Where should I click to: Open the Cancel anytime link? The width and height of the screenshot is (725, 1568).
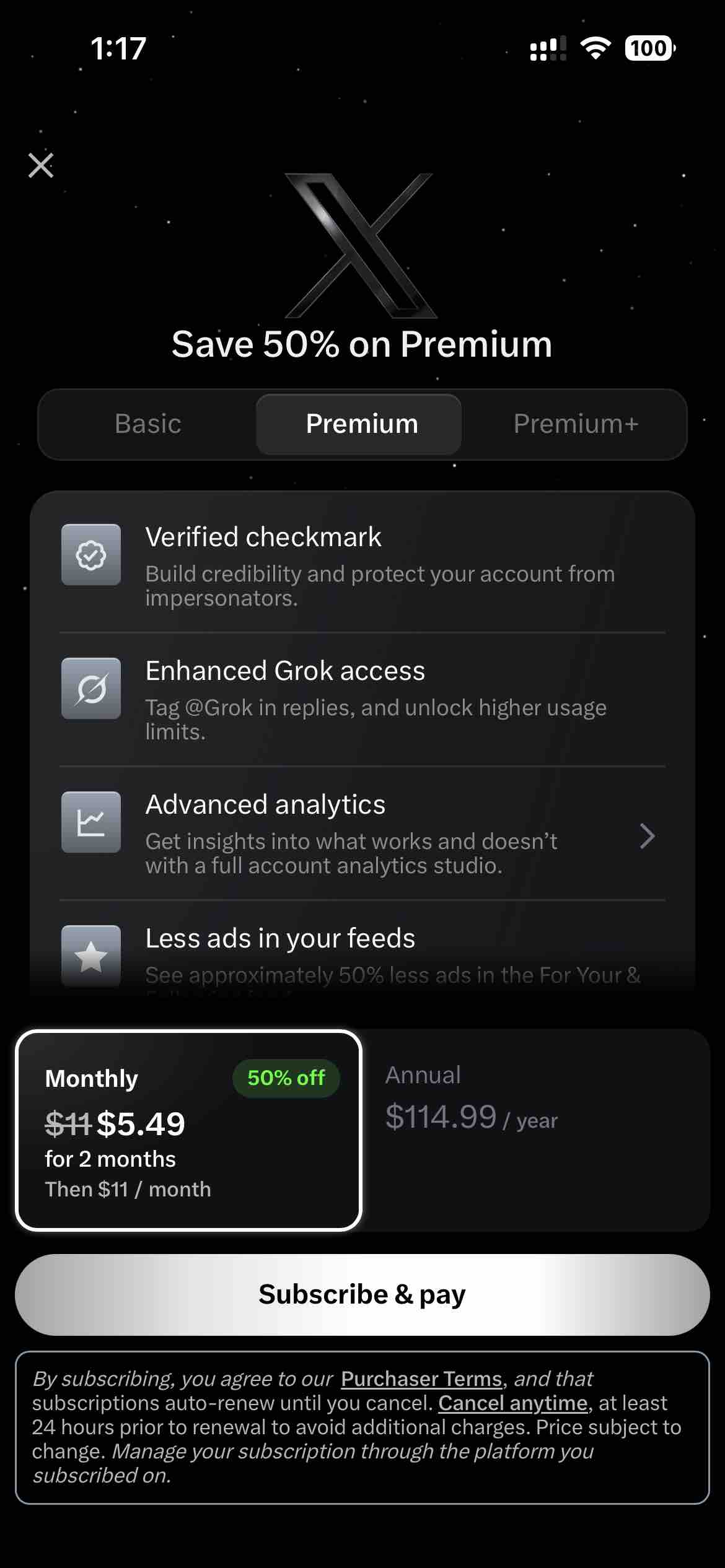pyautogui.click(x=513, y=1403)
